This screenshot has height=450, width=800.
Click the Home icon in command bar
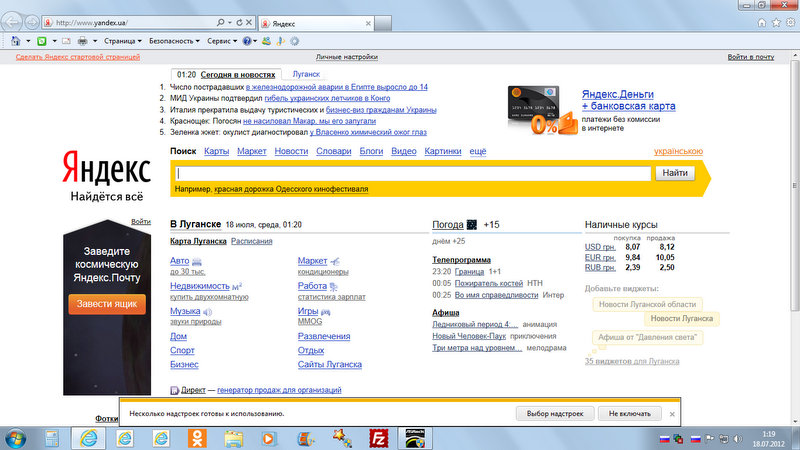(x=15, y=41)
